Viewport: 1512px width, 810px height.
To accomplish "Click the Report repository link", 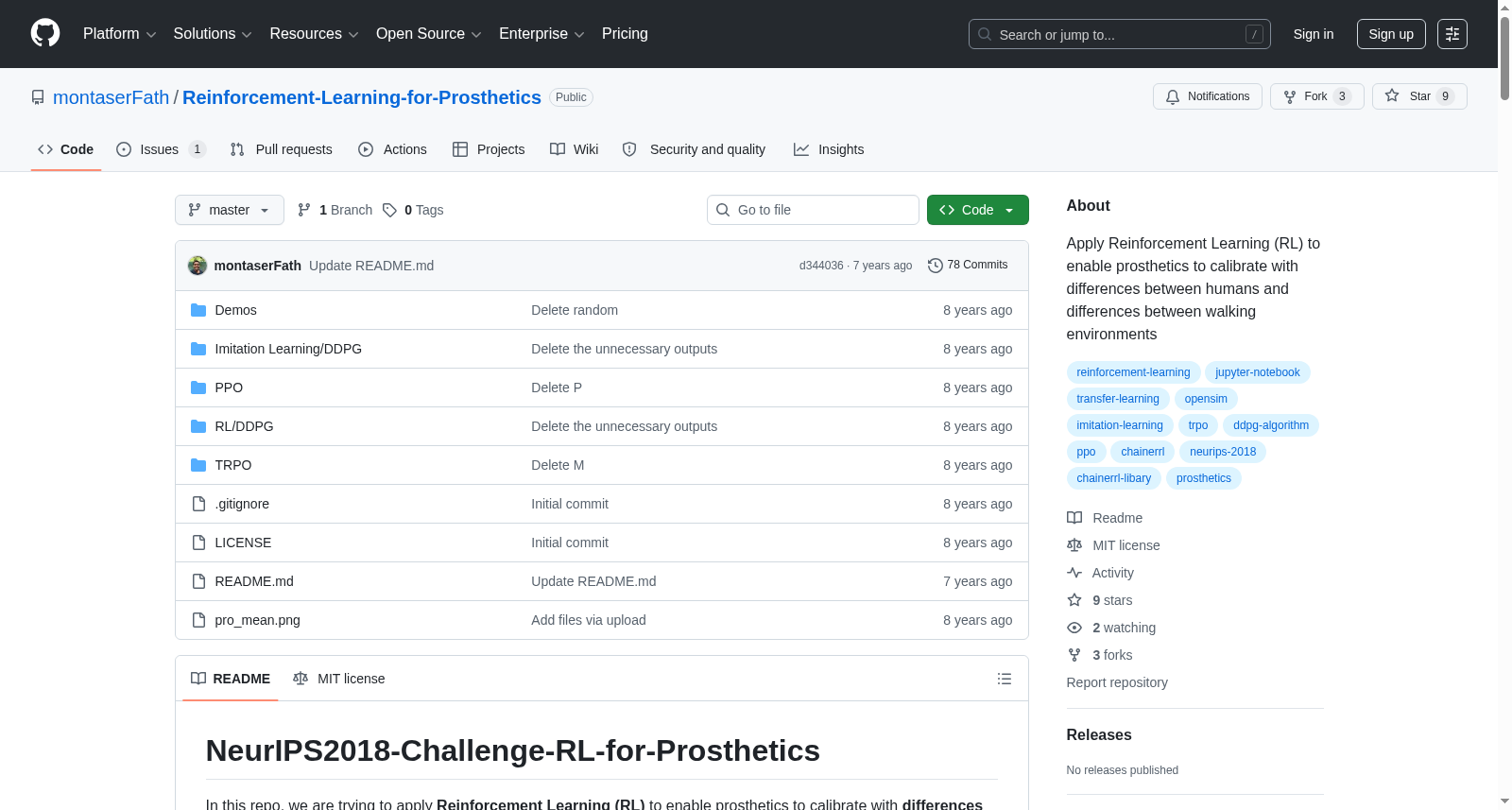I will click(x=1117, y=682).
